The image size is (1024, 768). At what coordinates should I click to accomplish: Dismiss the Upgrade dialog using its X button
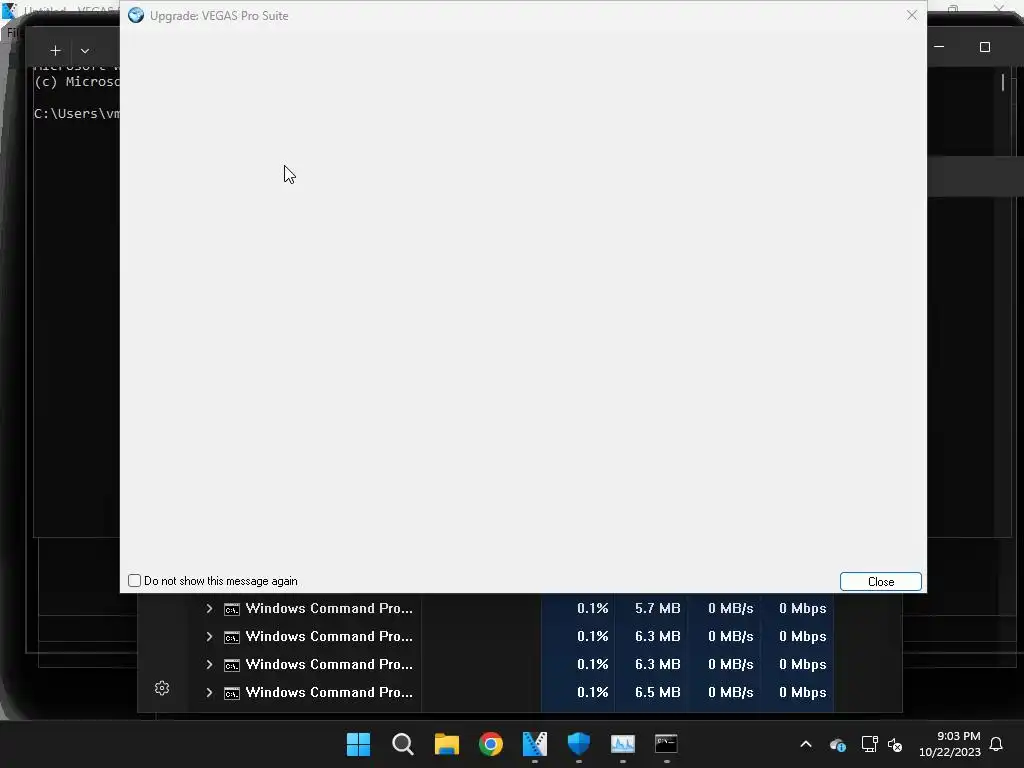(x=912, y=15)
